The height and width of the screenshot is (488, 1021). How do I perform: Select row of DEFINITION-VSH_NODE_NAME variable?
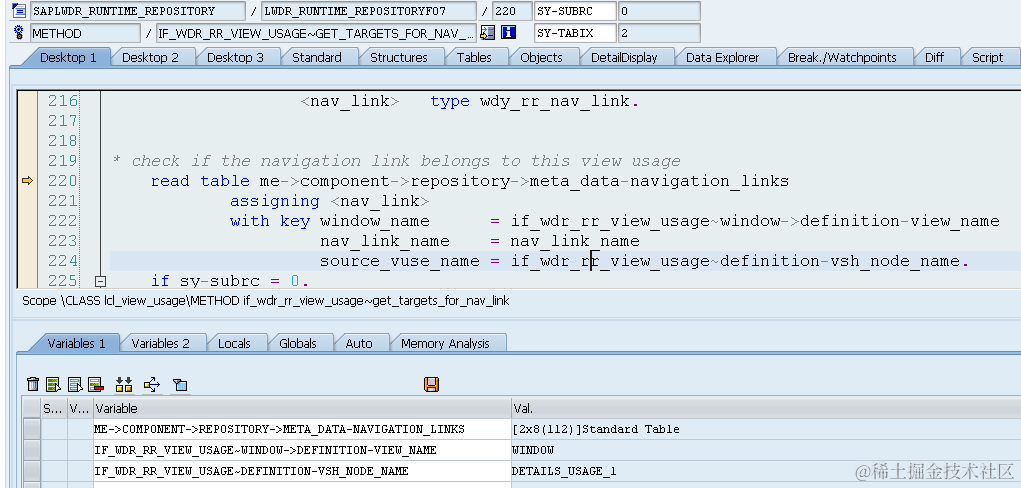(x=31, y=471)
